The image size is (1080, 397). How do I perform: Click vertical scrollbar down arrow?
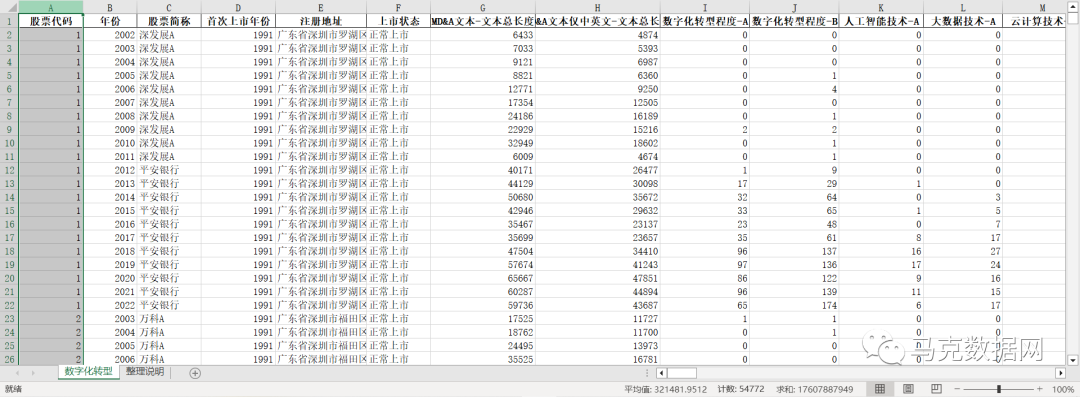(1073, 360)
